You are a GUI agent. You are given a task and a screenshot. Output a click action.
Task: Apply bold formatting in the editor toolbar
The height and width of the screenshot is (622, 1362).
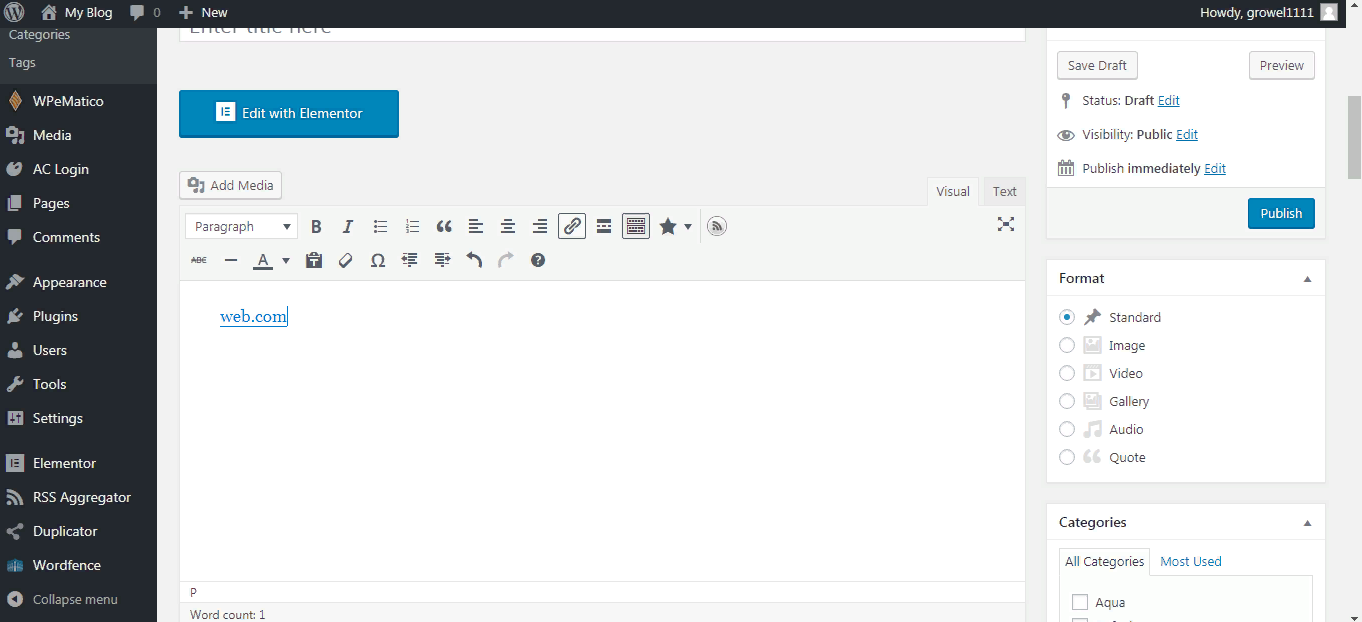click(x=316, y=227)
